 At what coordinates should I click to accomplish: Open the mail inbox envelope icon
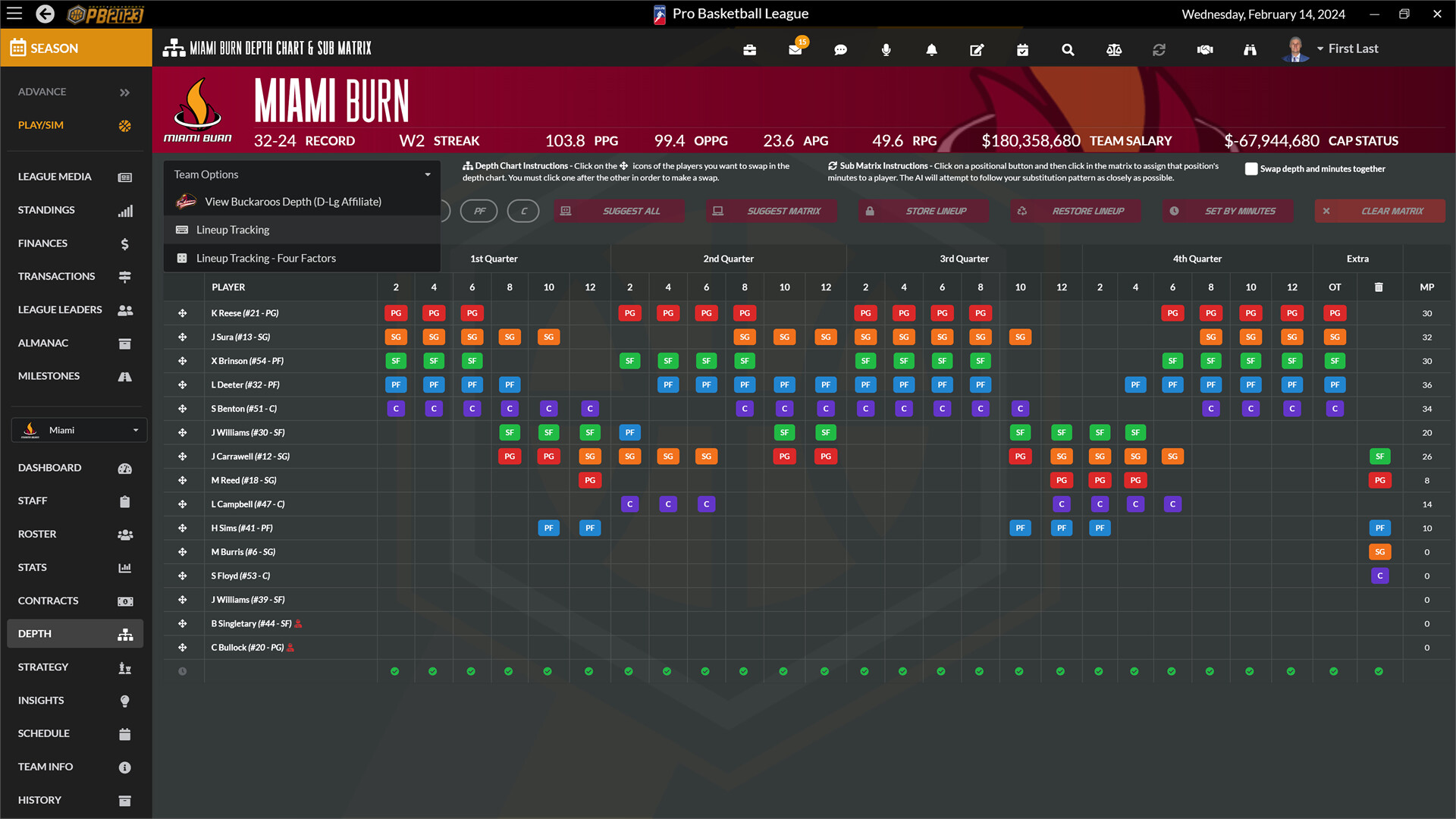pyautogui.click(x=795, y=49)
